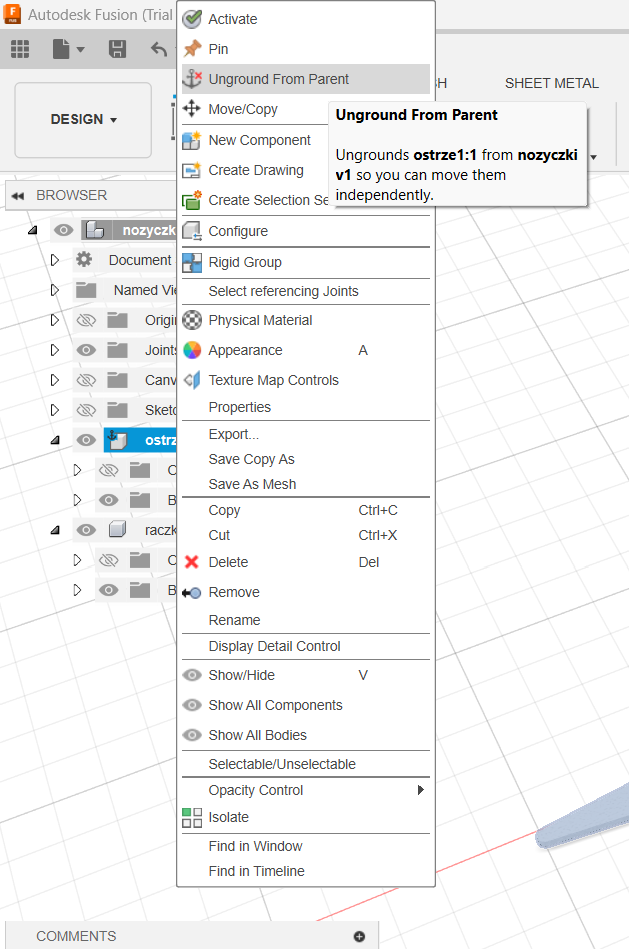Click the Autodesk Fusion app logo

tap(12, 14)
